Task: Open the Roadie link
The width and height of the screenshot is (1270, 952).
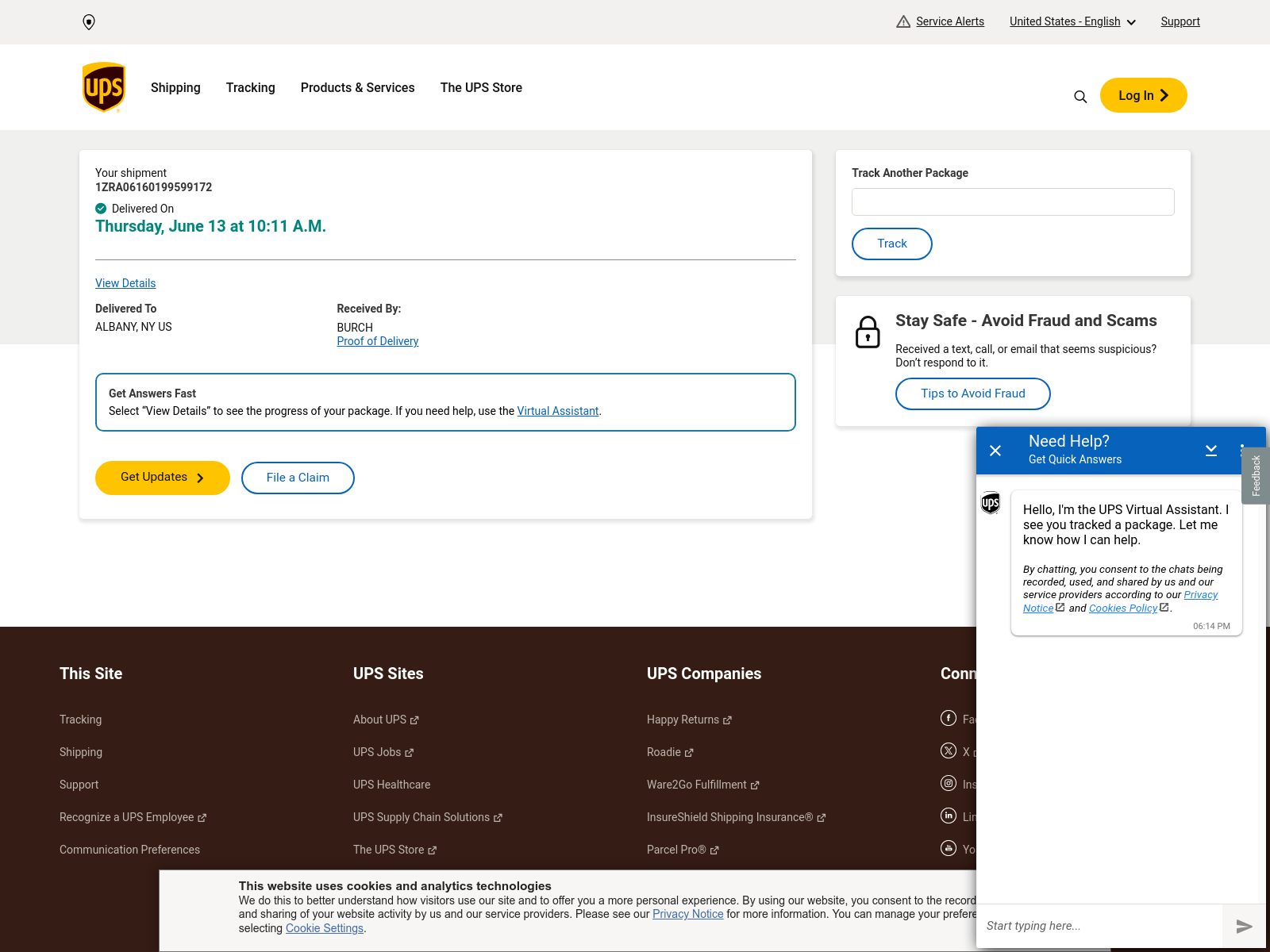Action: (670, 752)
